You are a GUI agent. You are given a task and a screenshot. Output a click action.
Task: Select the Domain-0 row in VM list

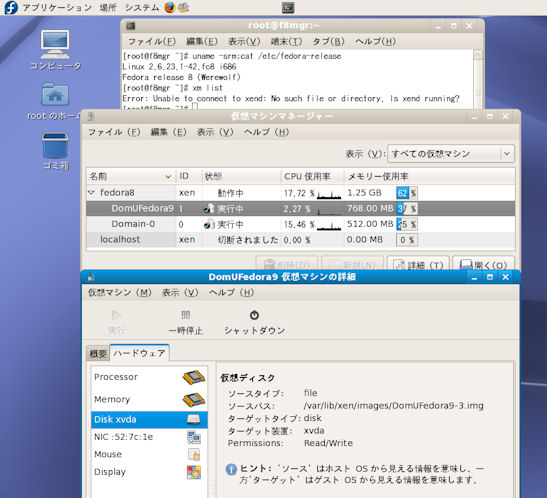[x=300, y=224]
